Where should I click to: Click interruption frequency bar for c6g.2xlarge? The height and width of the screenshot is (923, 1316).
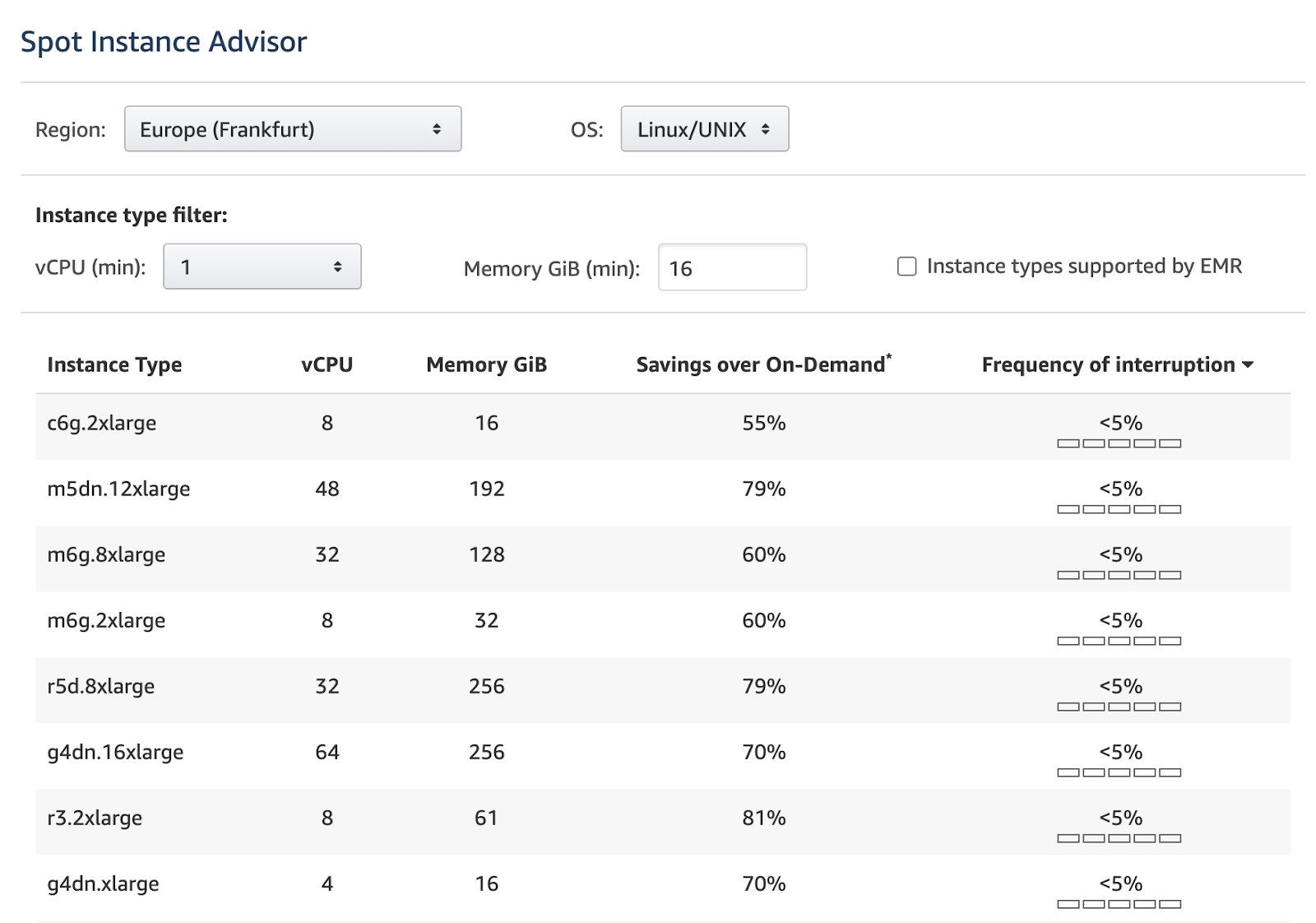(1119, 443)
